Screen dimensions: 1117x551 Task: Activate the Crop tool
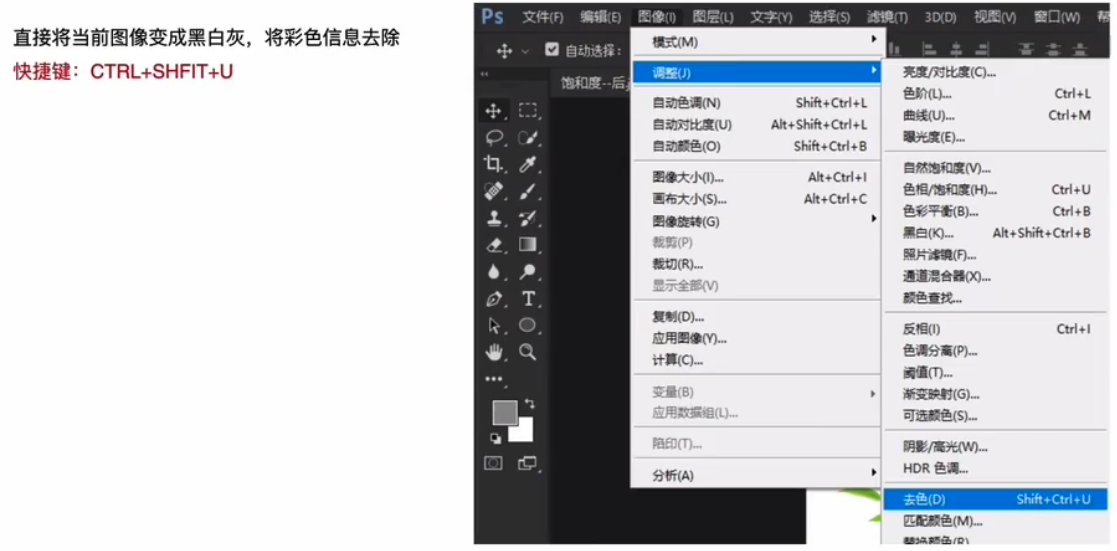click(x=493, y=164)
